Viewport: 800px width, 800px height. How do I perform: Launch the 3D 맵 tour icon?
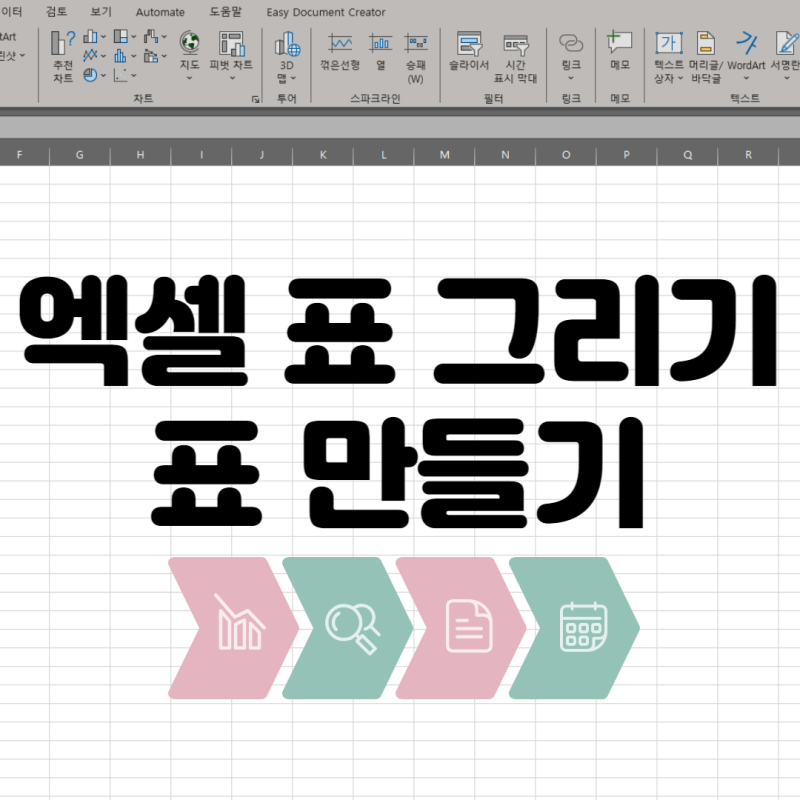pyautogui.click(x=287, y=44)
